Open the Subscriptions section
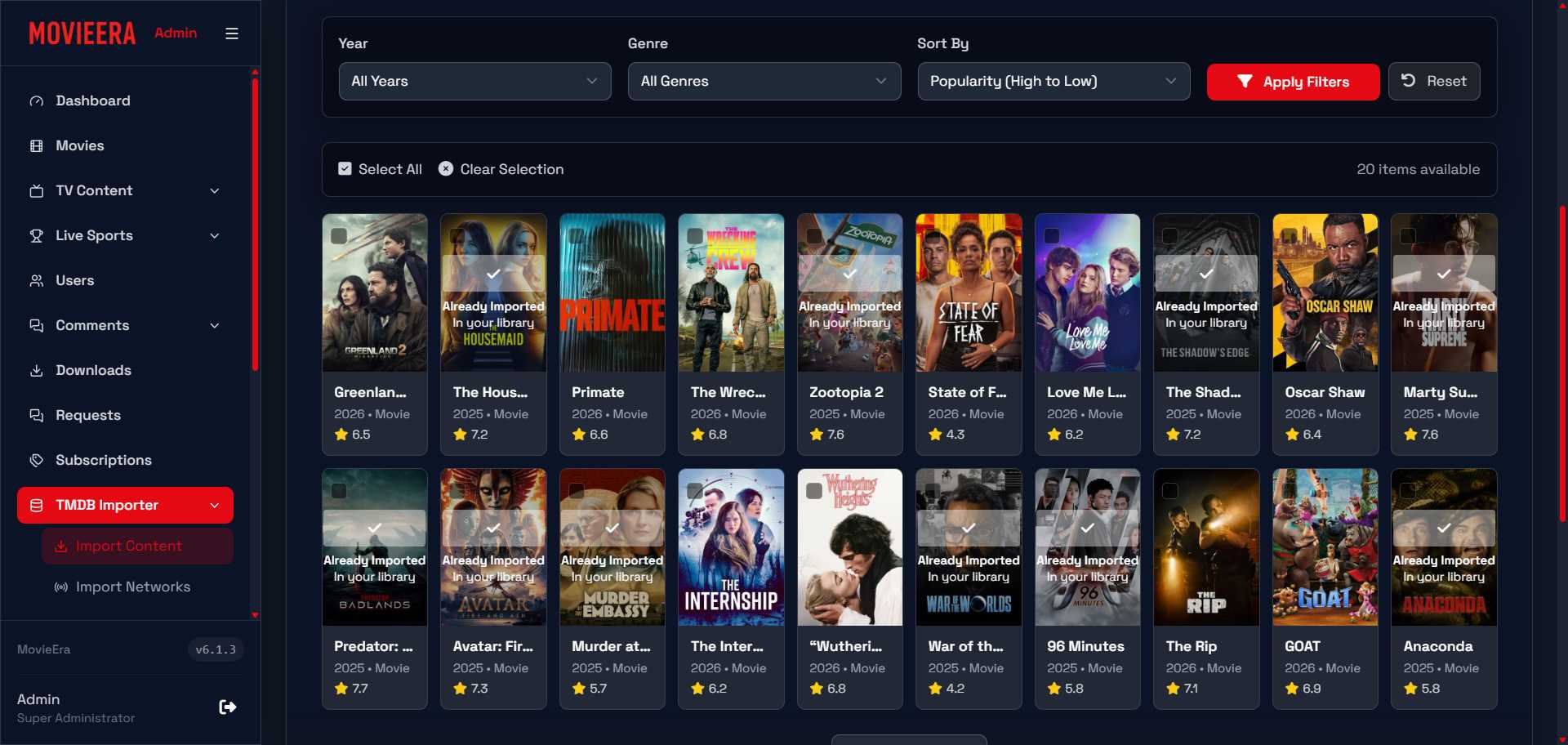Screen dimensions: 1568x745 (103, 460)
